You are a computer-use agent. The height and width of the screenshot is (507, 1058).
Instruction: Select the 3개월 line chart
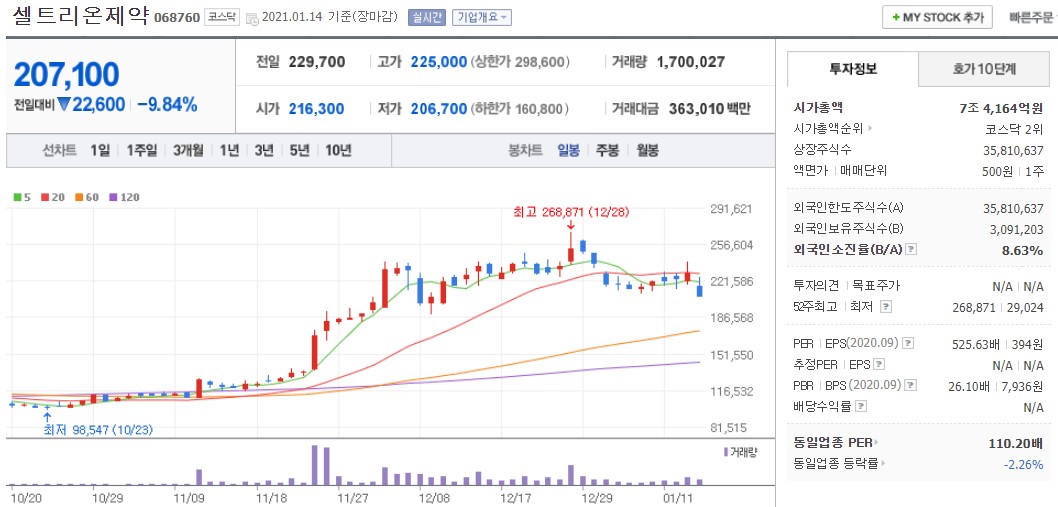[x=188, y=151]
